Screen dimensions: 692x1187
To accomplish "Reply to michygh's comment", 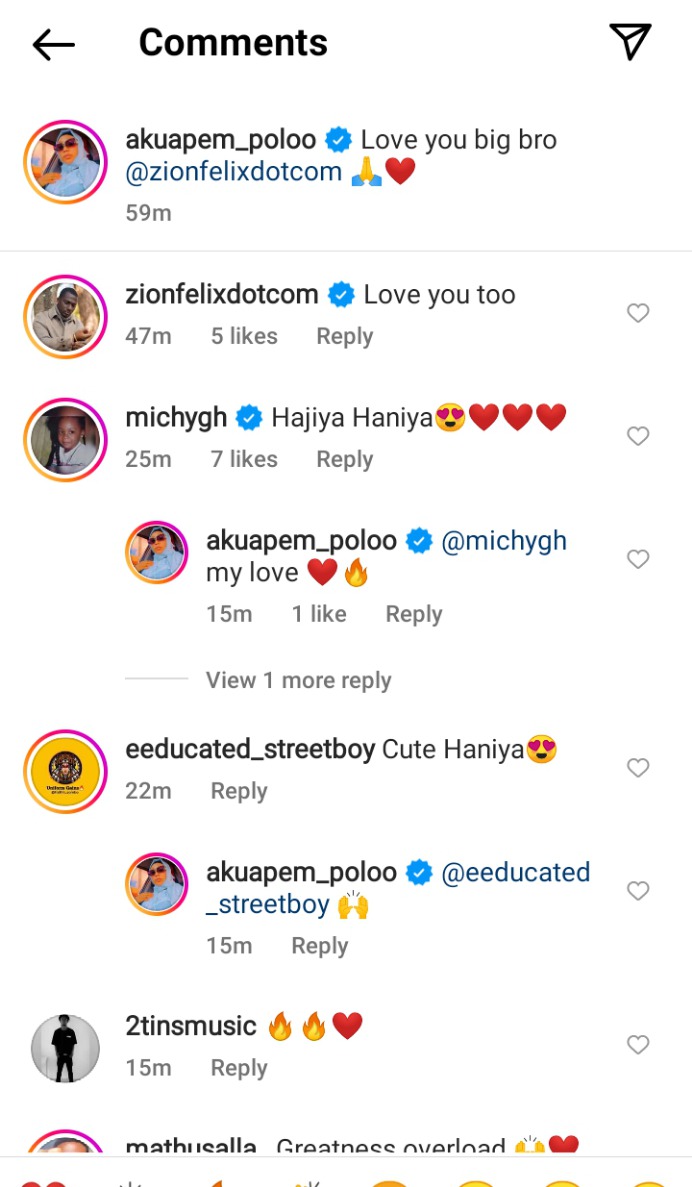I will tap(344, 460).
